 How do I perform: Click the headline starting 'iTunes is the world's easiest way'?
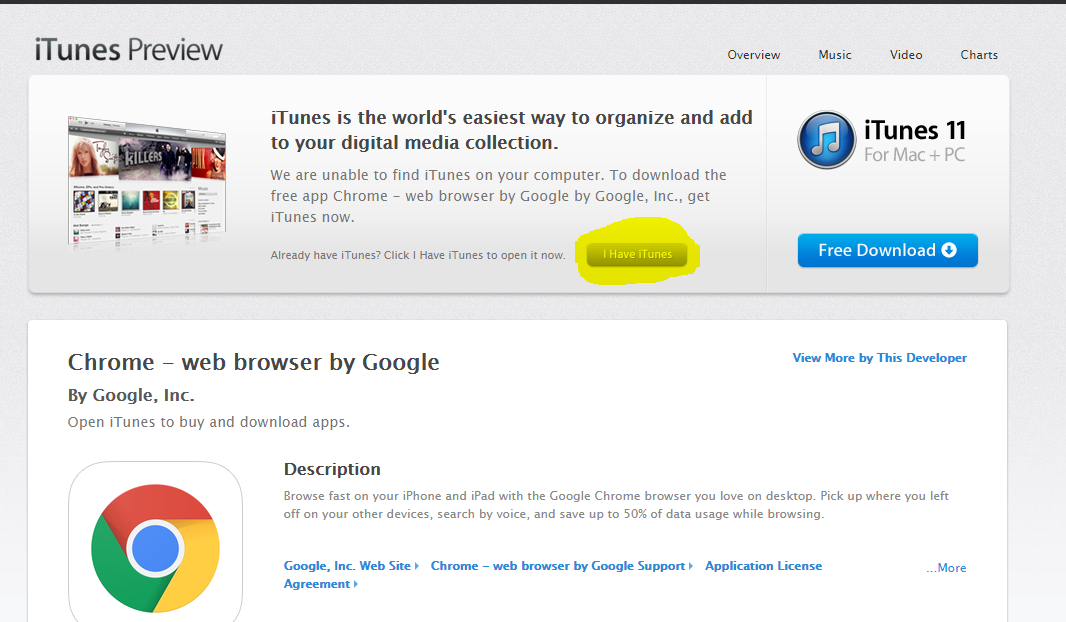(511, 130)
